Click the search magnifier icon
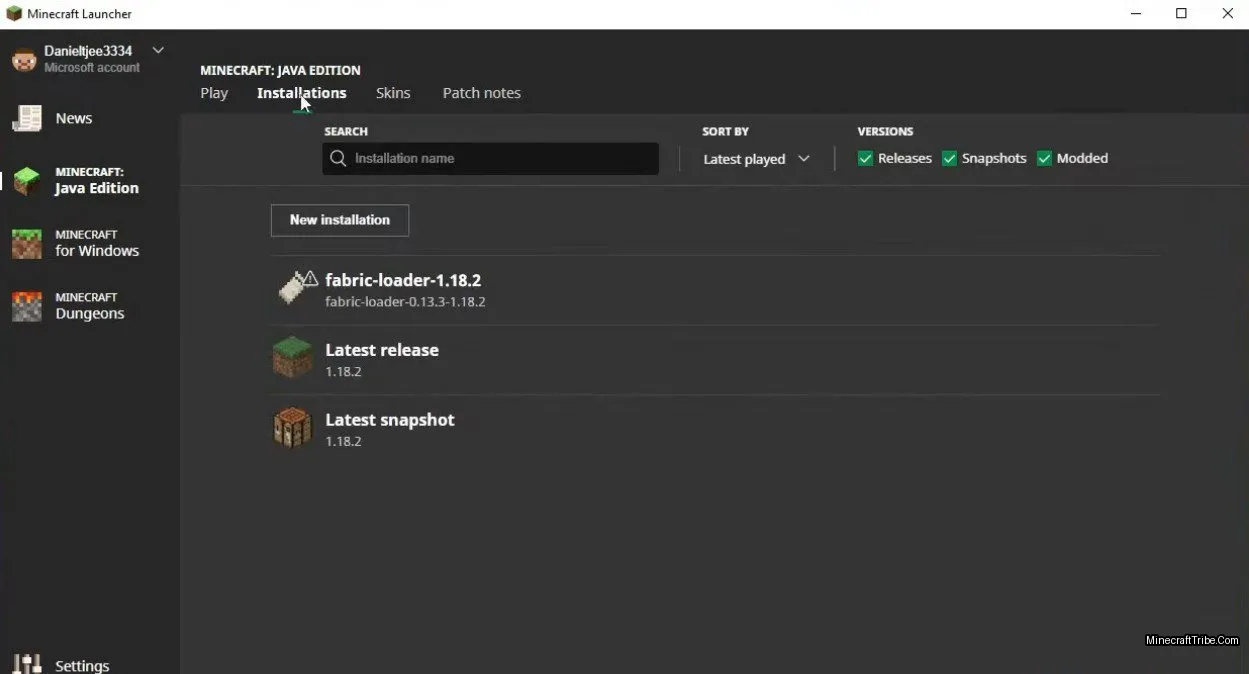Screen dimensions: 1249x674 coord(338,158)
